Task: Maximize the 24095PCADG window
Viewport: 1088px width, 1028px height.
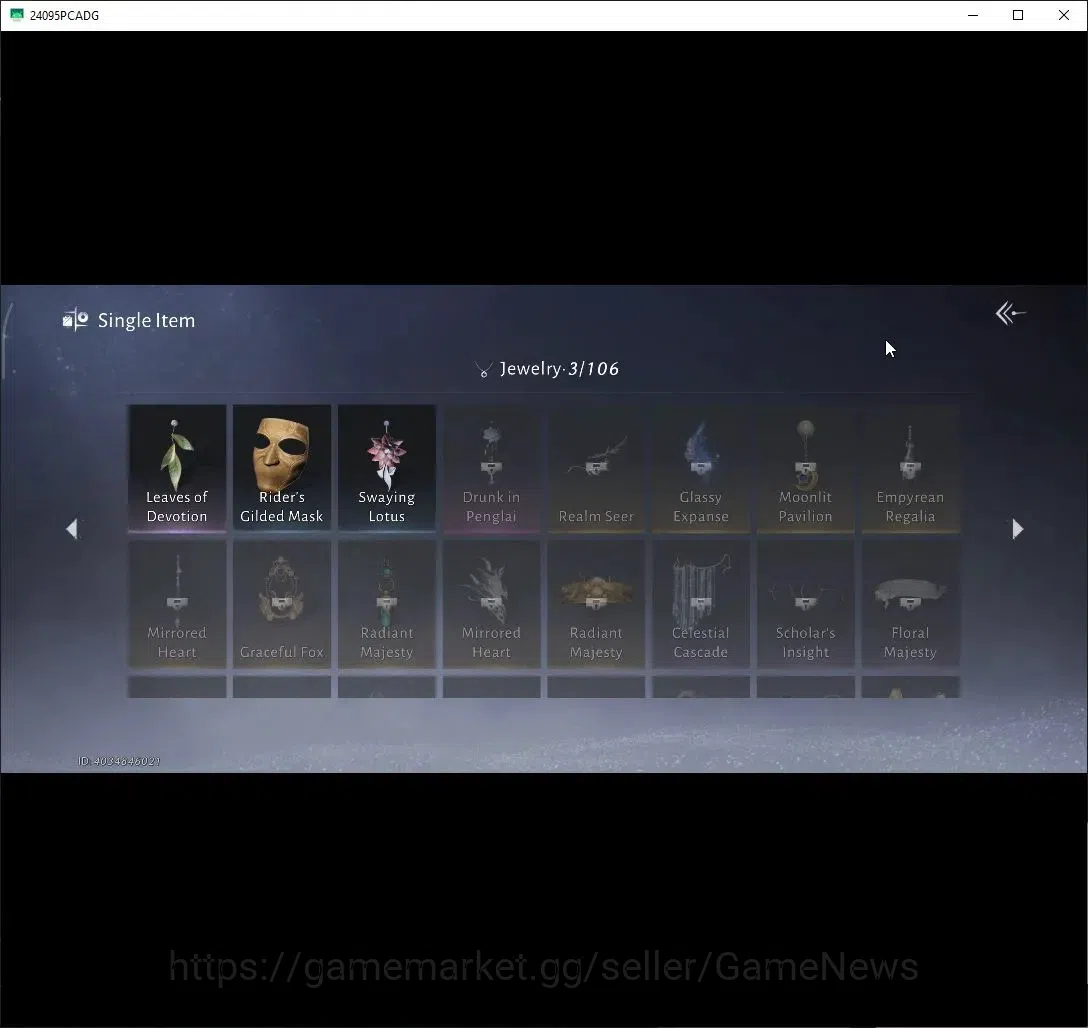Action: (x=1018, y=15)
